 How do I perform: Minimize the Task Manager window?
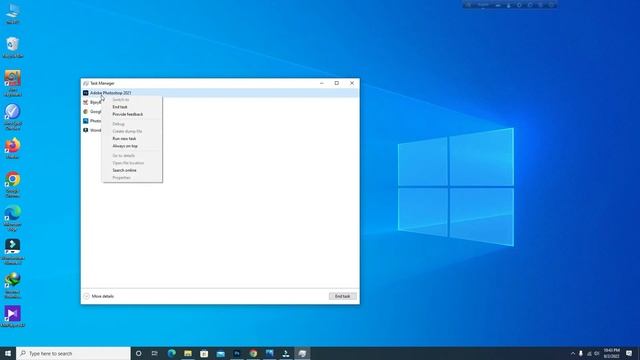(x=322, y=83)
